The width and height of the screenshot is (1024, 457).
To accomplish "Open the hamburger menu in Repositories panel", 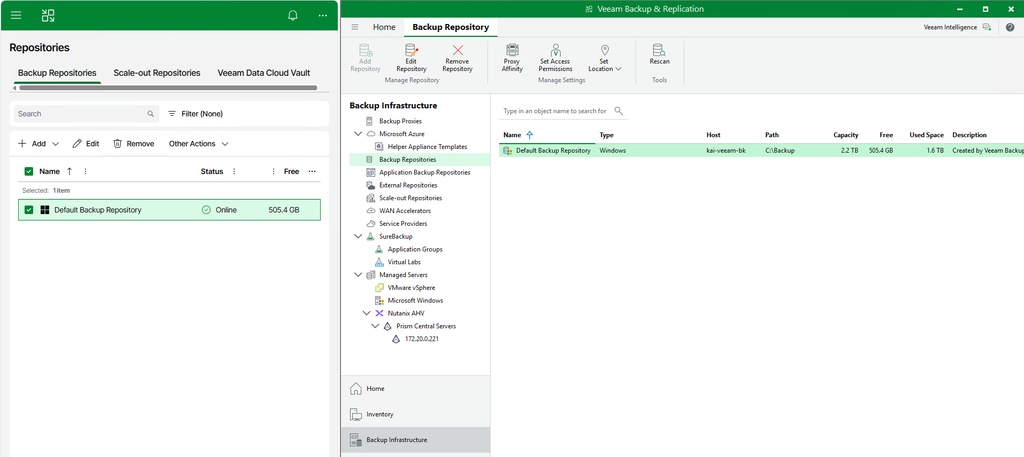I will click(x=16, y=15).
